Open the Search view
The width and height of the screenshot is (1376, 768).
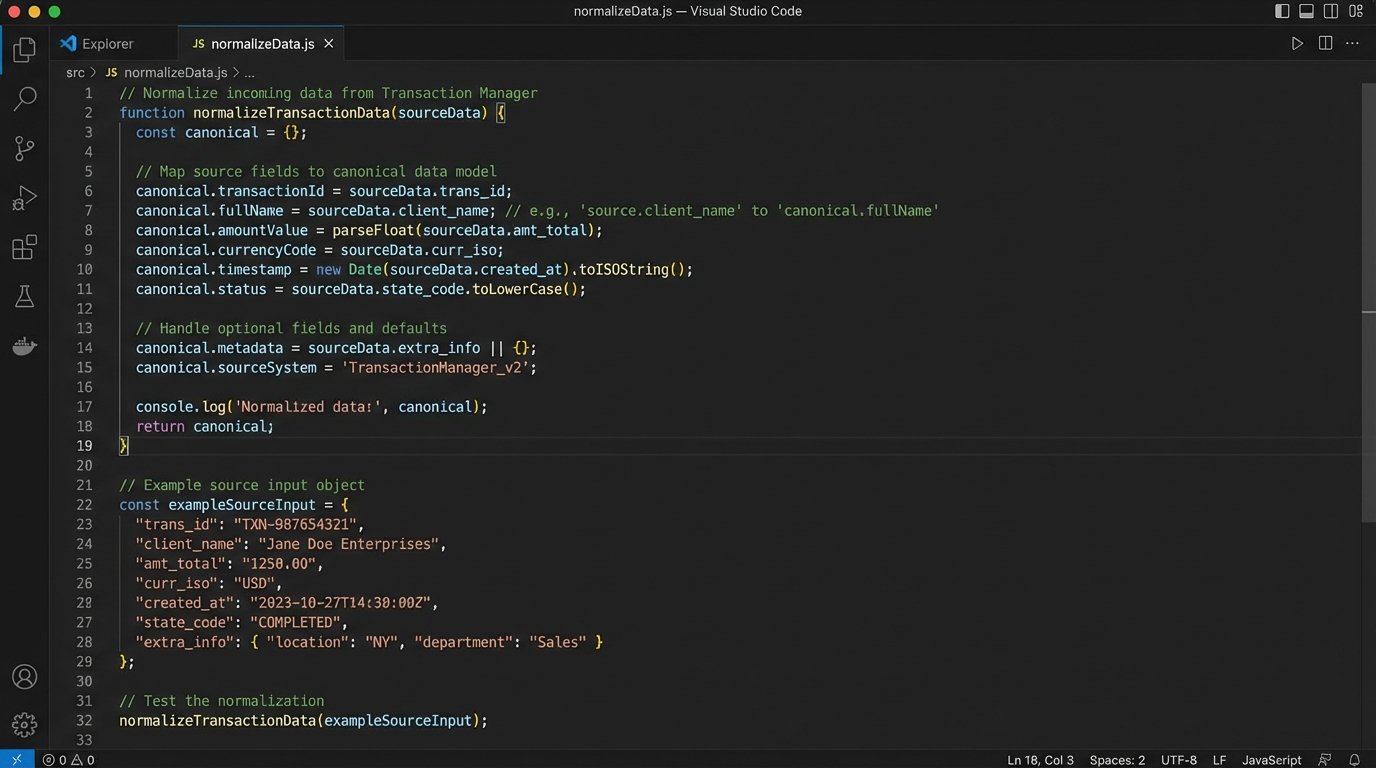[24, 98]
